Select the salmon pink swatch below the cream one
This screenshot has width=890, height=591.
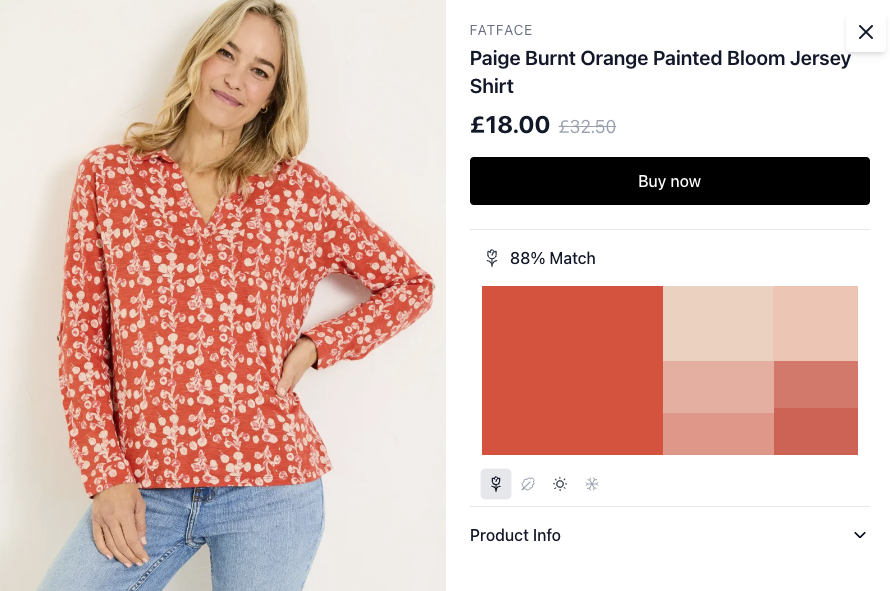tap(718, 386)
